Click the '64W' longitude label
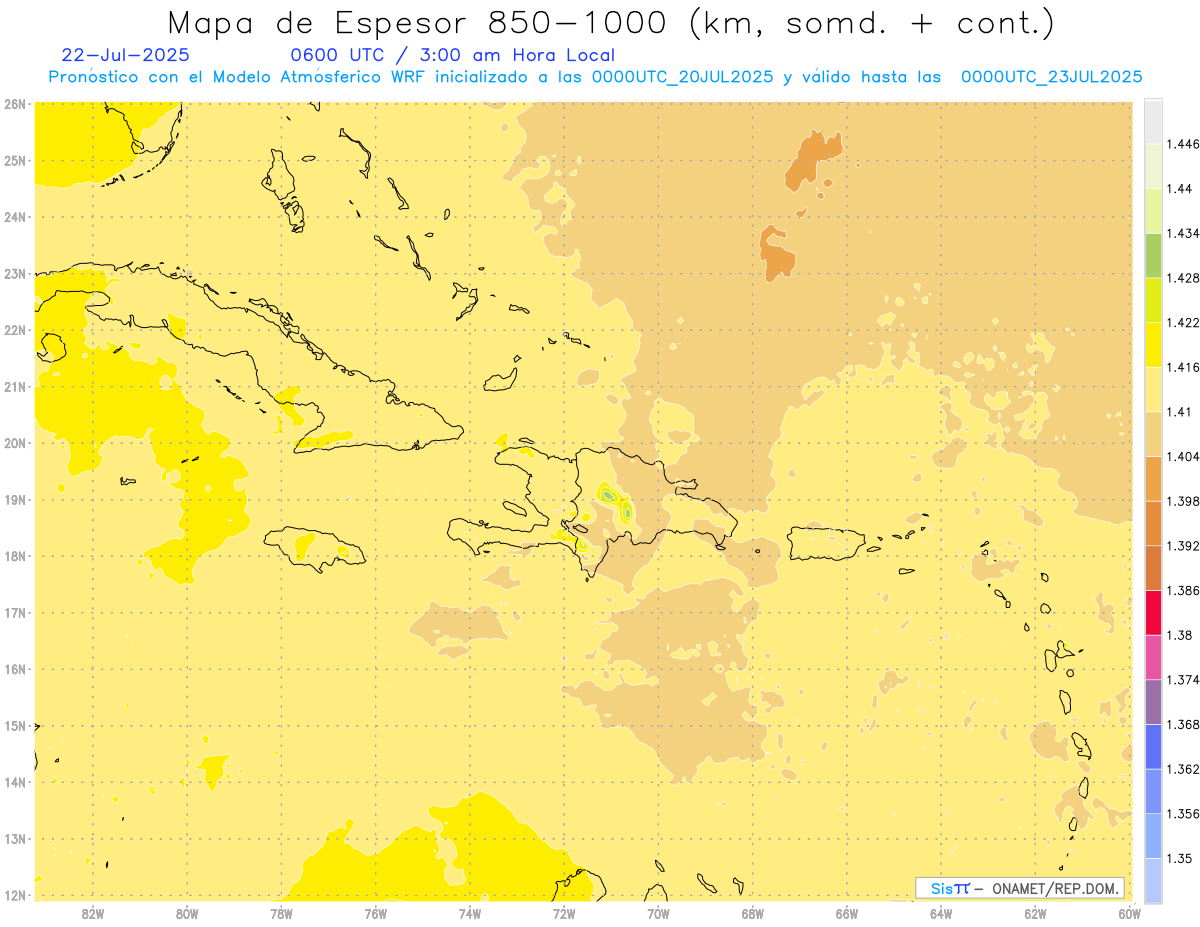 tap(941, 913)
